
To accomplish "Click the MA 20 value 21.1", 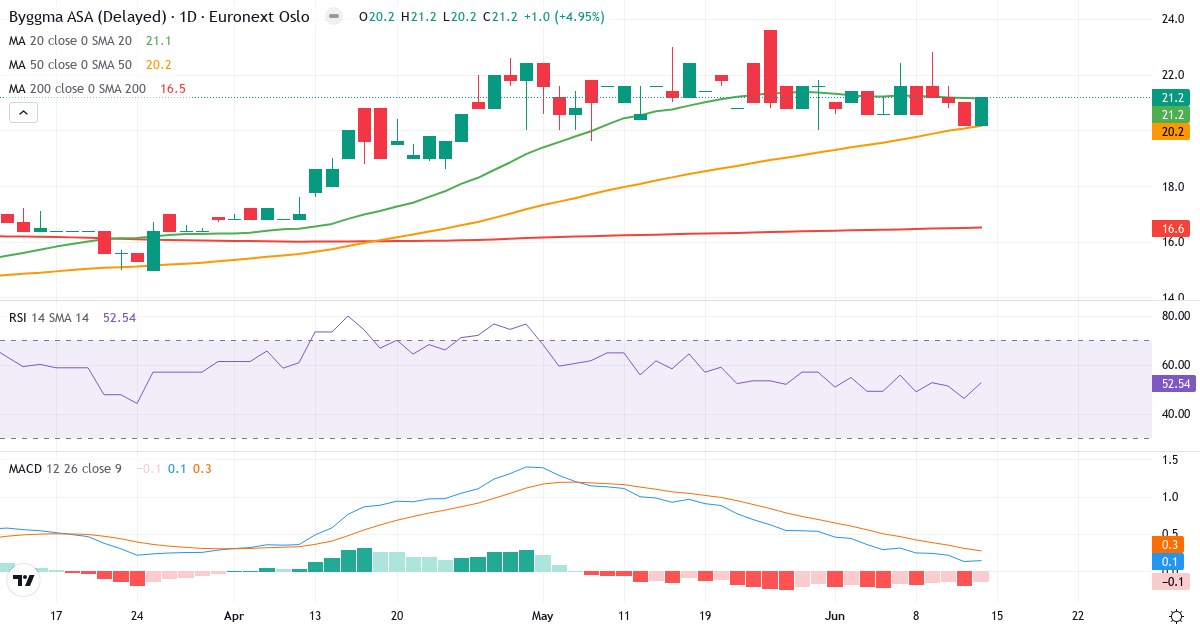I will pos(159,41).
